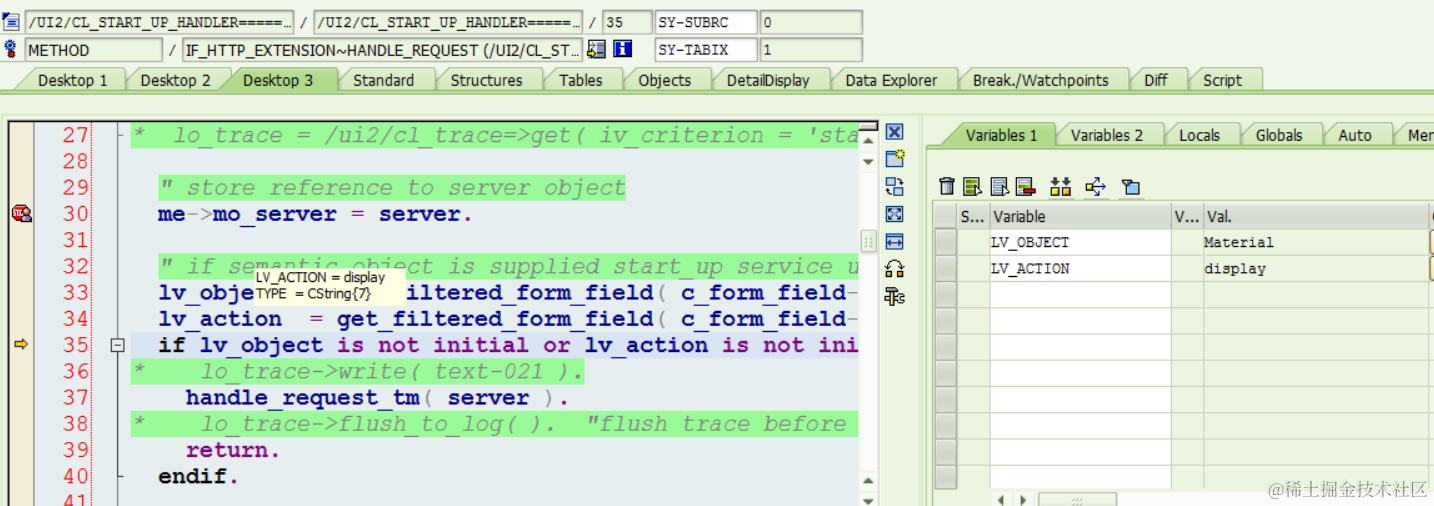Click the New Tool icon beside the editor
1434x506 pixels.
pyautogui.click(x=895, y=159)
